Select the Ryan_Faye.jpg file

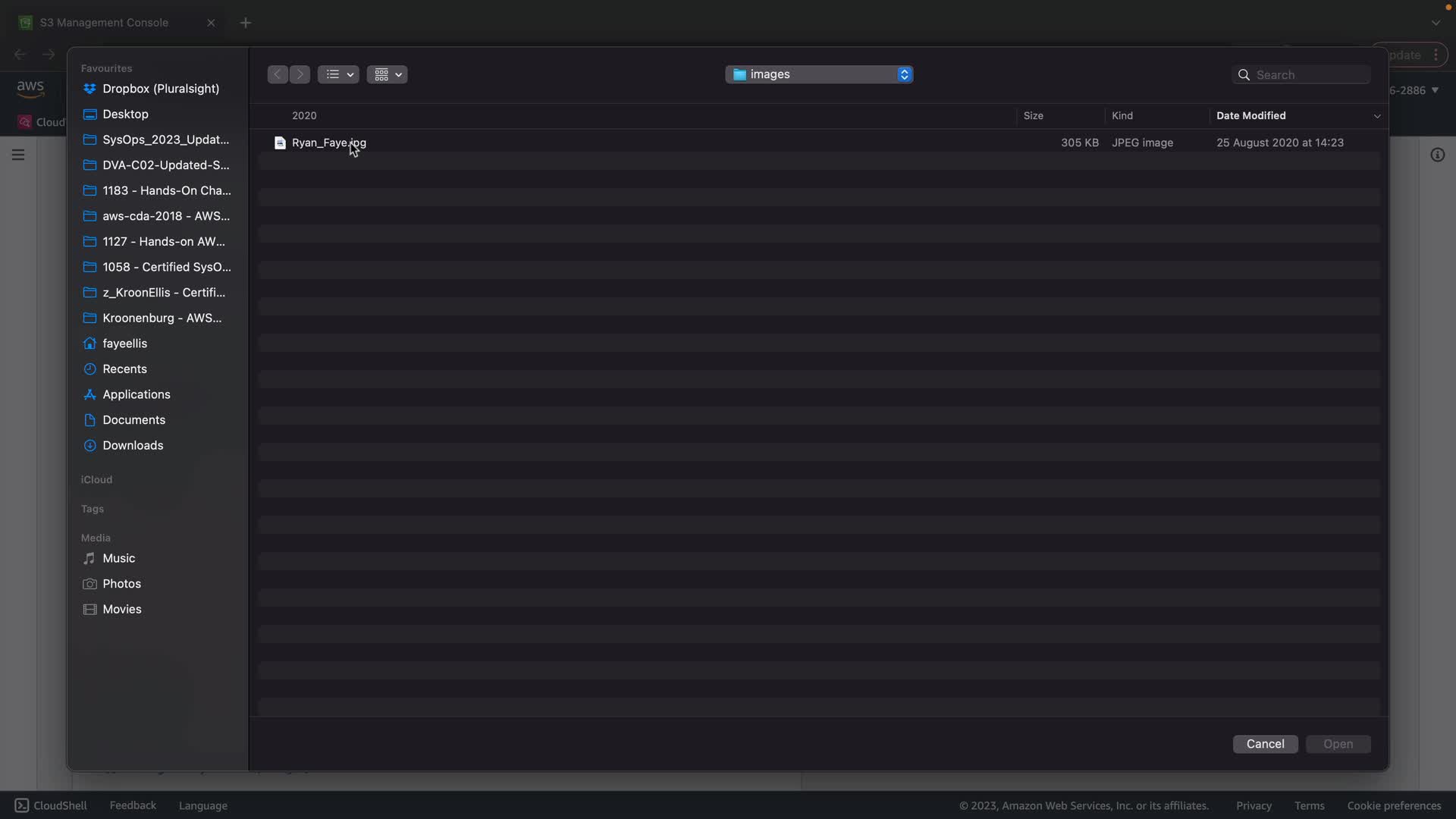[328, 143]
